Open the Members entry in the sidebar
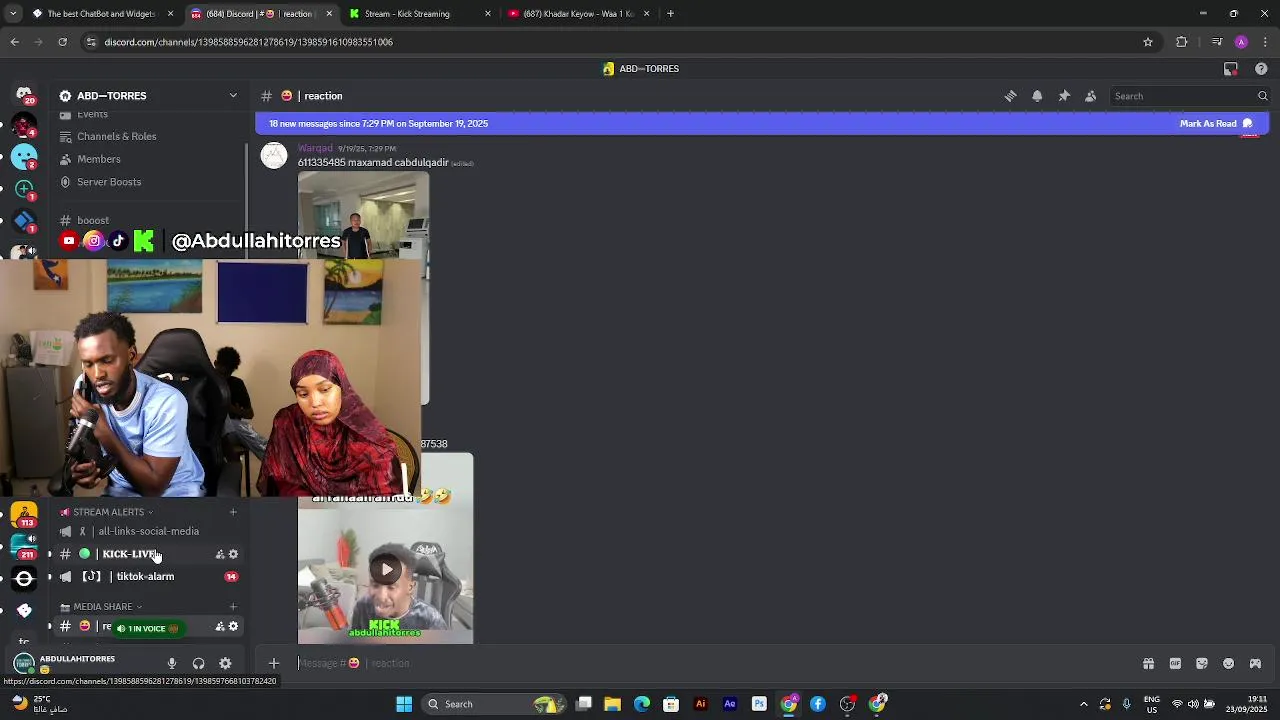 [x=99, y=159]
